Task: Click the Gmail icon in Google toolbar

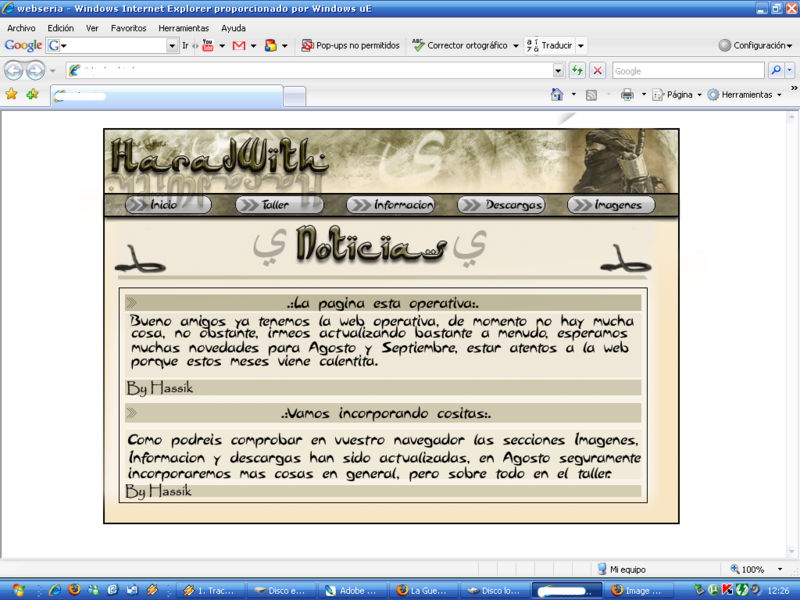Action: [x=239, y=46]
